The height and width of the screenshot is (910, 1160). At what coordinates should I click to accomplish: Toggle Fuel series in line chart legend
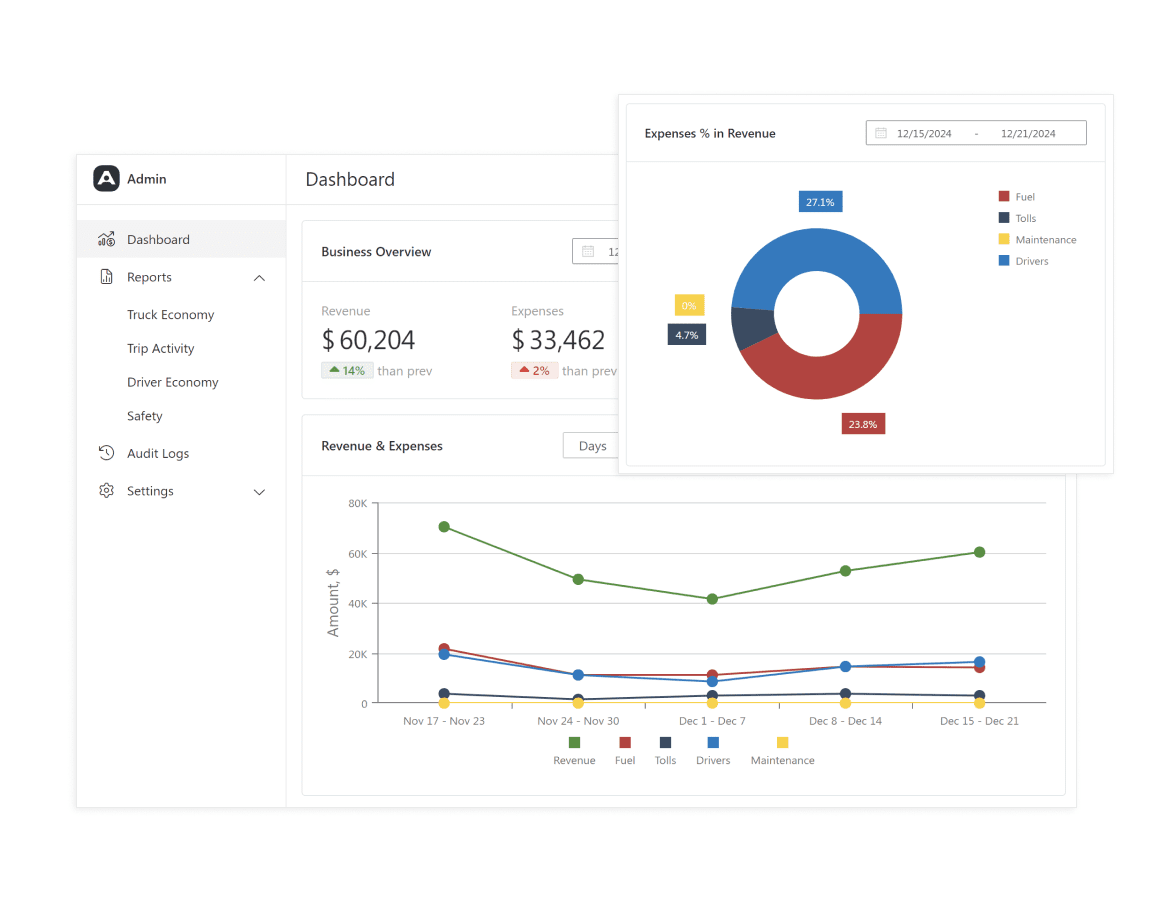(624, 751)
